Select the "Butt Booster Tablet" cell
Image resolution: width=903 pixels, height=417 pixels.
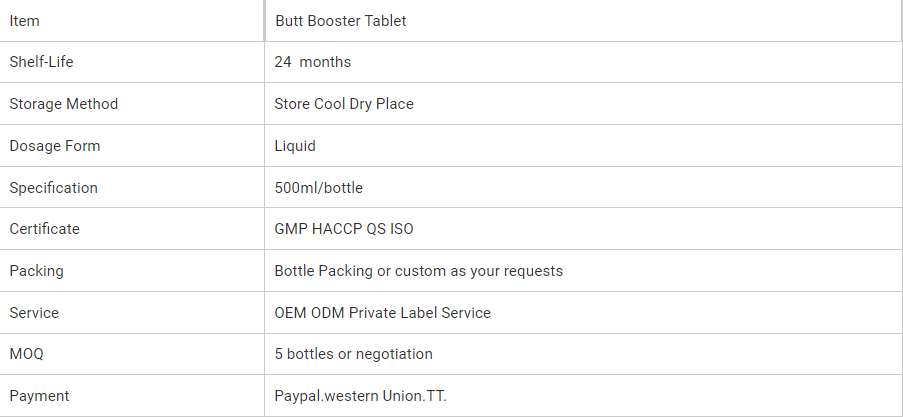click(340, 20)
